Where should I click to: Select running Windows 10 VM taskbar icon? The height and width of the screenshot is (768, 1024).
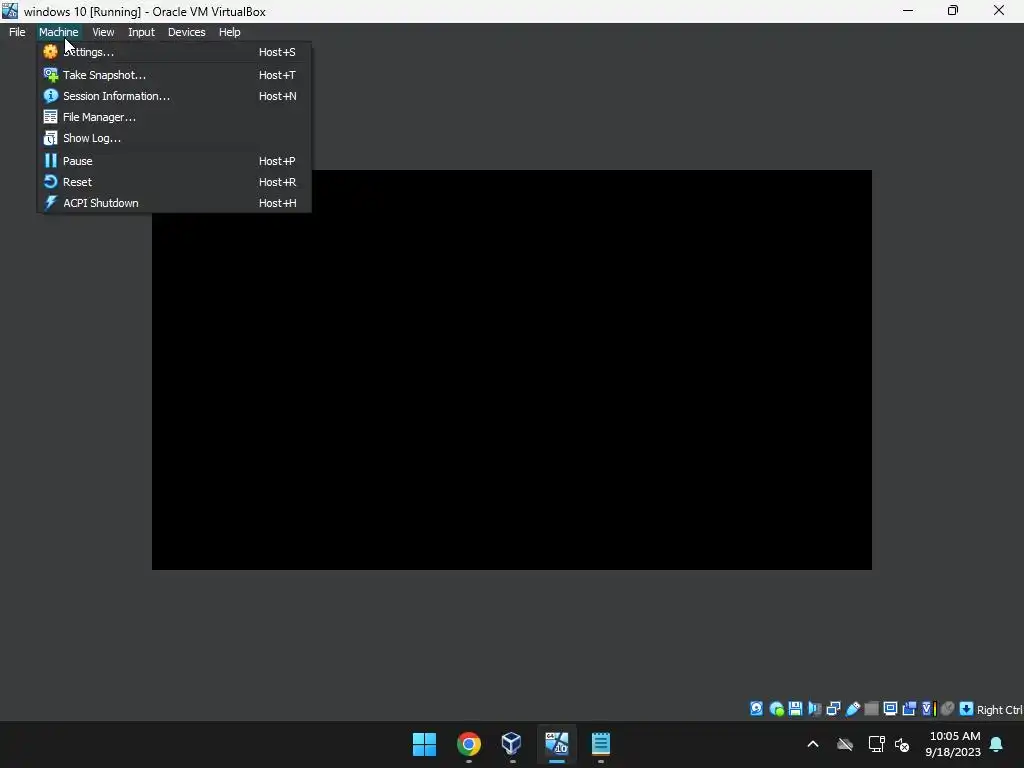556,744
